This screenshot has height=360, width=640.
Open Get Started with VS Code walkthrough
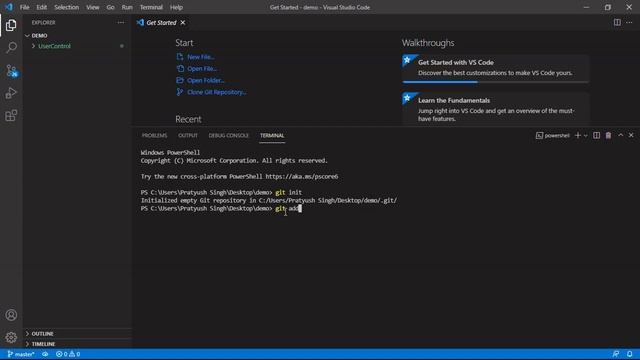(x=496, y=68)
